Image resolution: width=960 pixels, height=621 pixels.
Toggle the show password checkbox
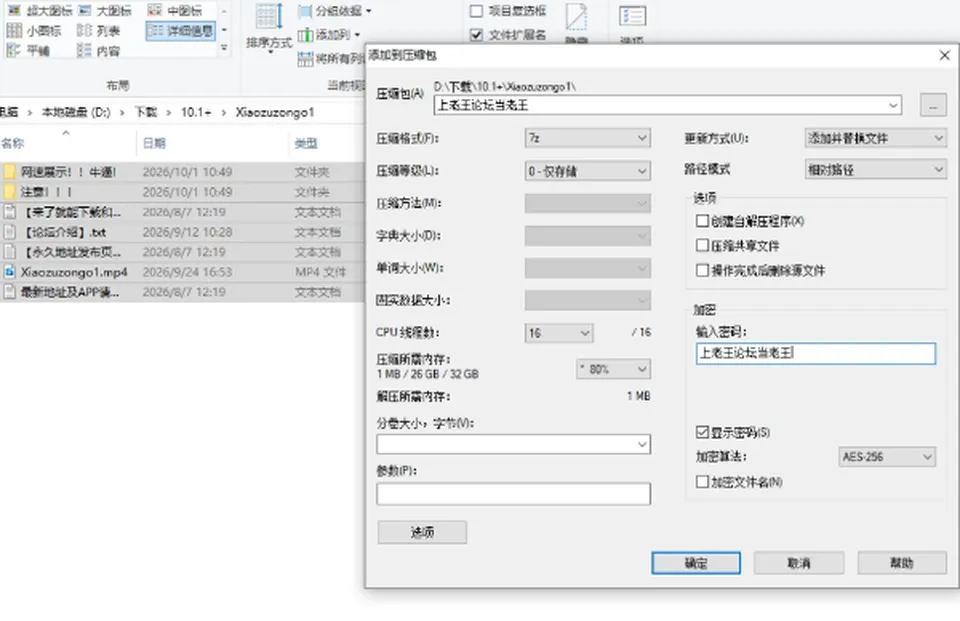coord(702,432)
